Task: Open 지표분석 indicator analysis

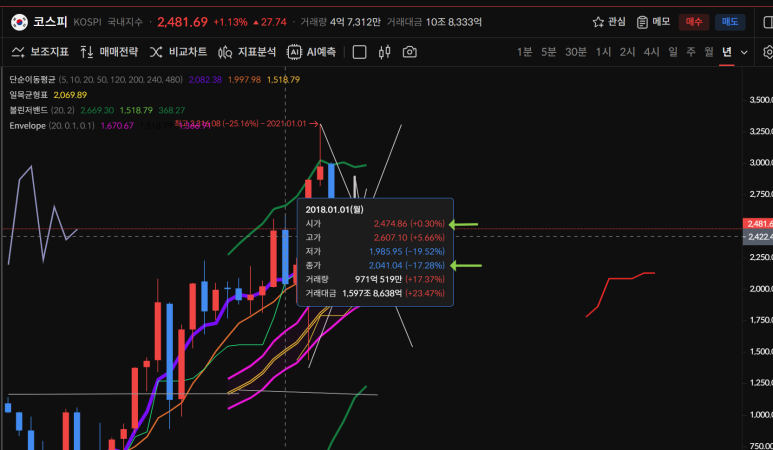Action: (247, 52)
